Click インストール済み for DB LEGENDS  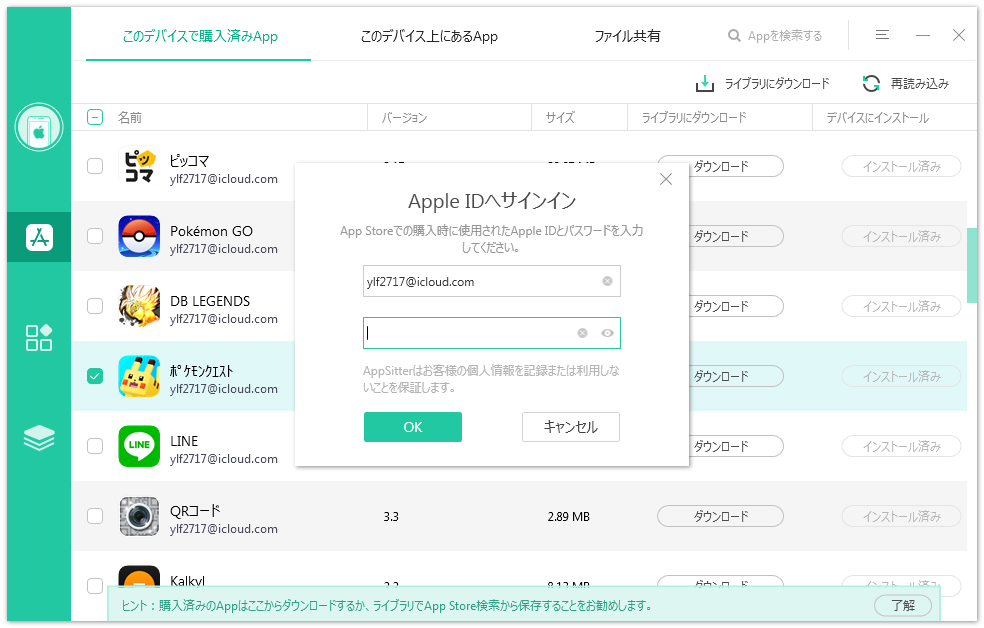tap(901, 306)
